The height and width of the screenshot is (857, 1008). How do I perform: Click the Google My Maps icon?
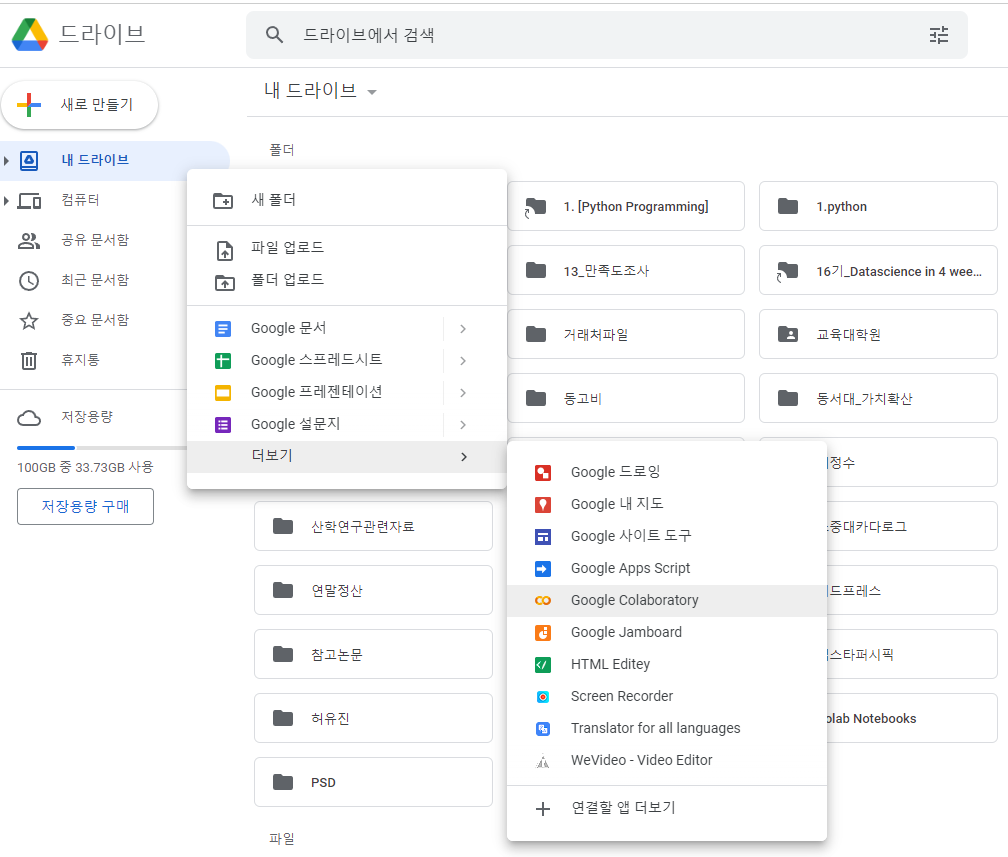coord(543,505)
